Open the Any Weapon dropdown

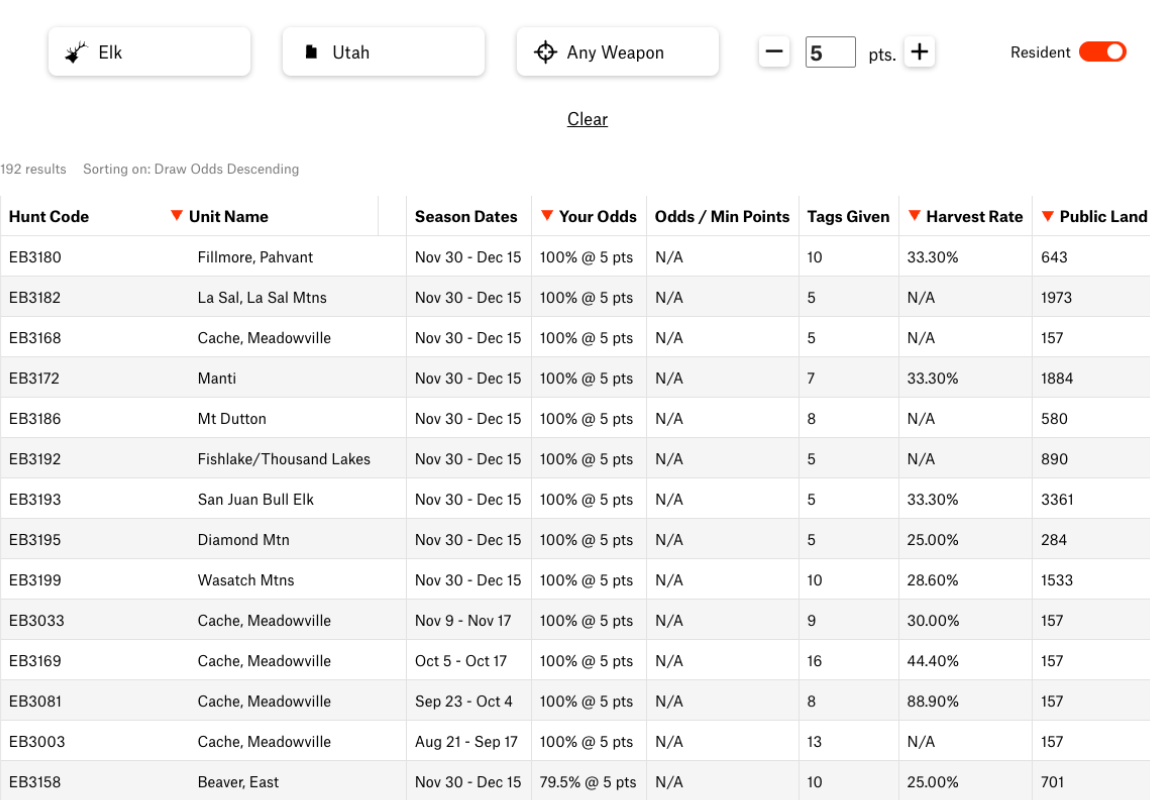coord(617,51)
